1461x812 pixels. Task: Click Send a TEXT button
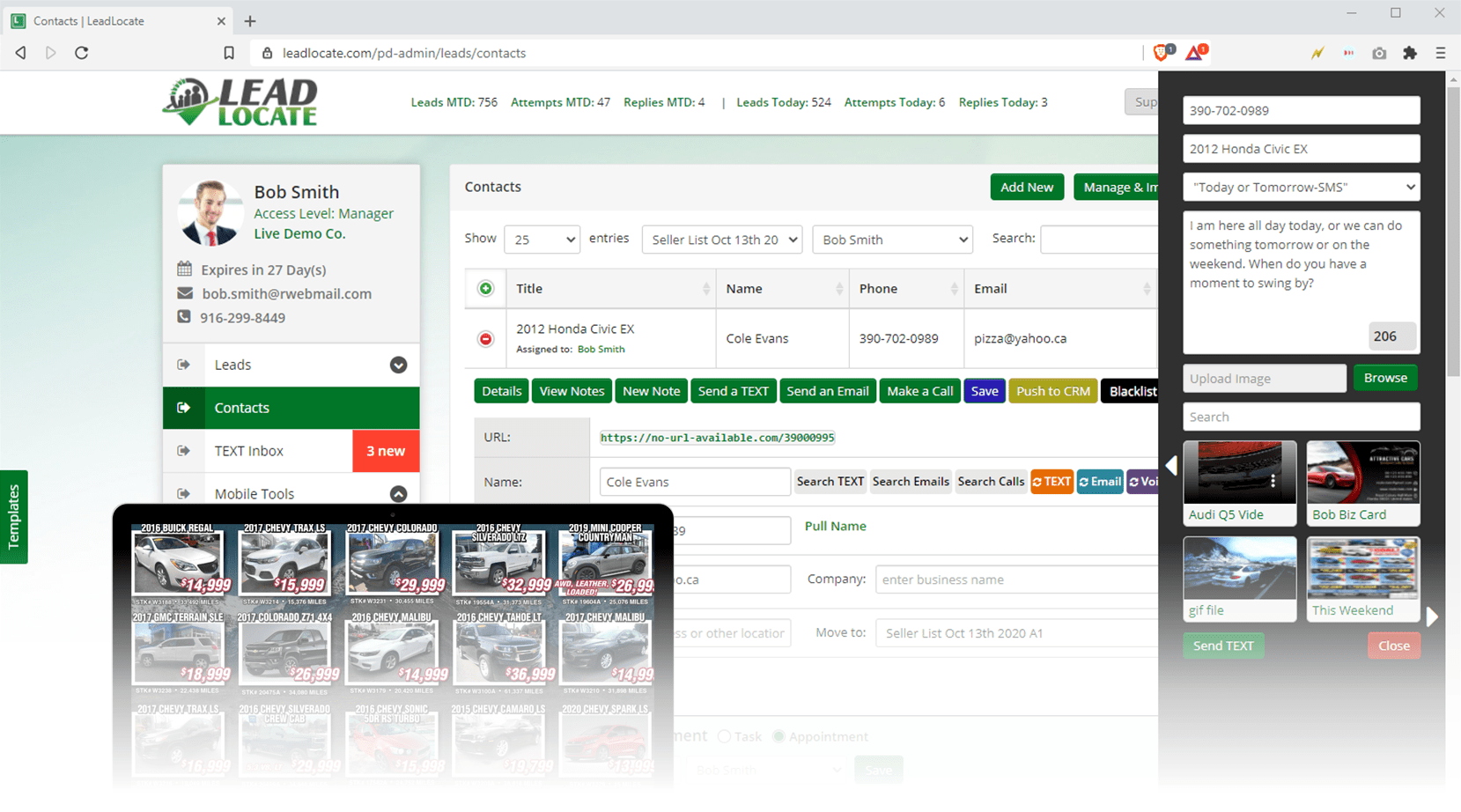(x=733, y=391)
